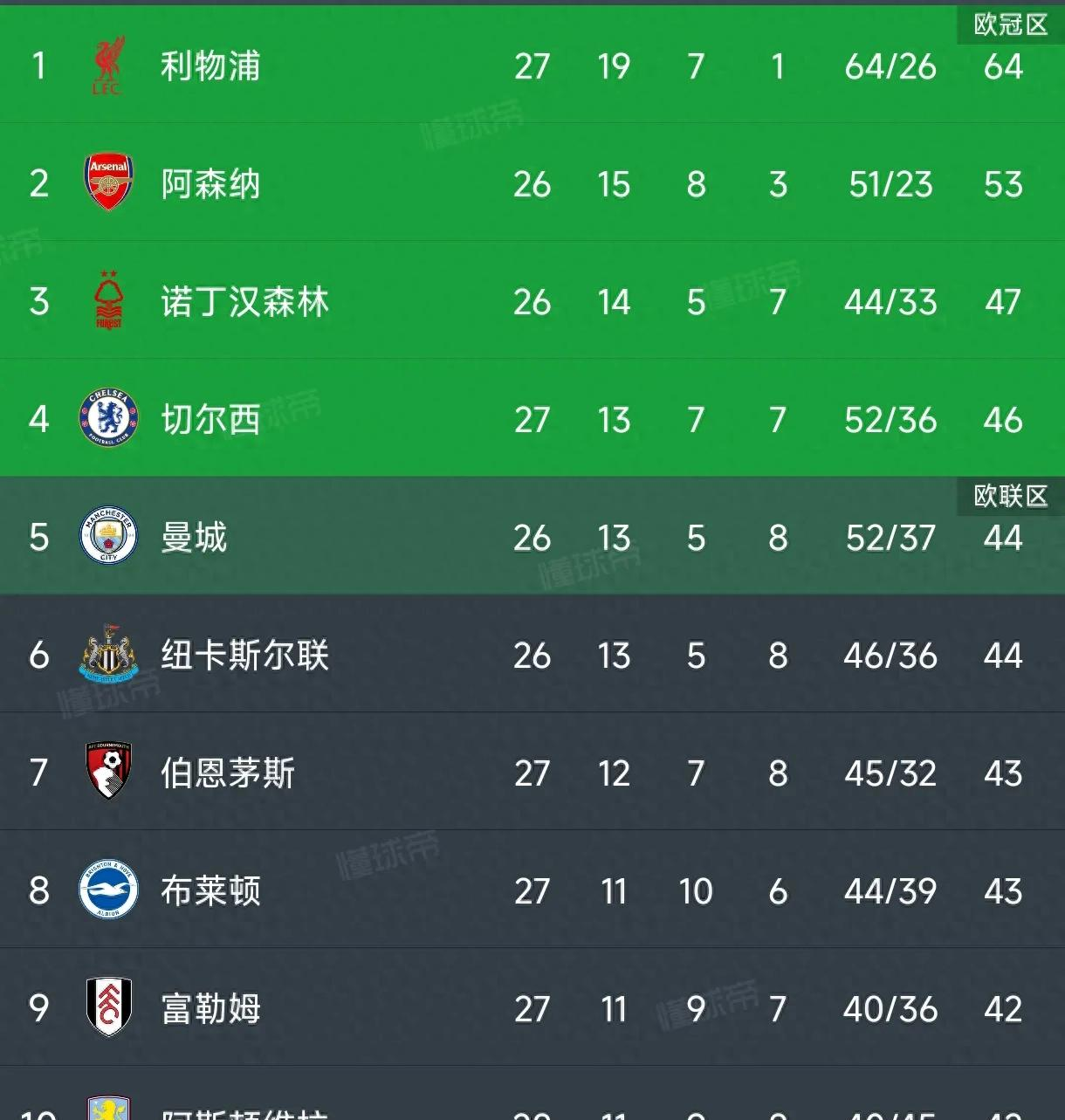Click the Chelsea club badge
Screen dimensions: 1065x1120
[x=109, y=419]
